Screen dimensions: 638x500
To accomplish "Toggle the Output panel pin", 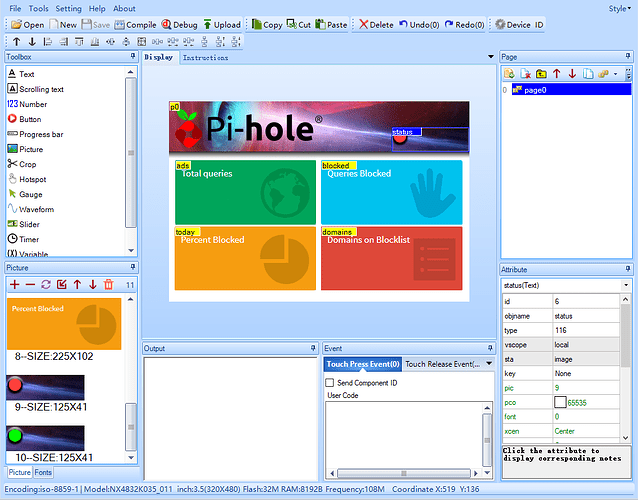I will coord(313,348).
